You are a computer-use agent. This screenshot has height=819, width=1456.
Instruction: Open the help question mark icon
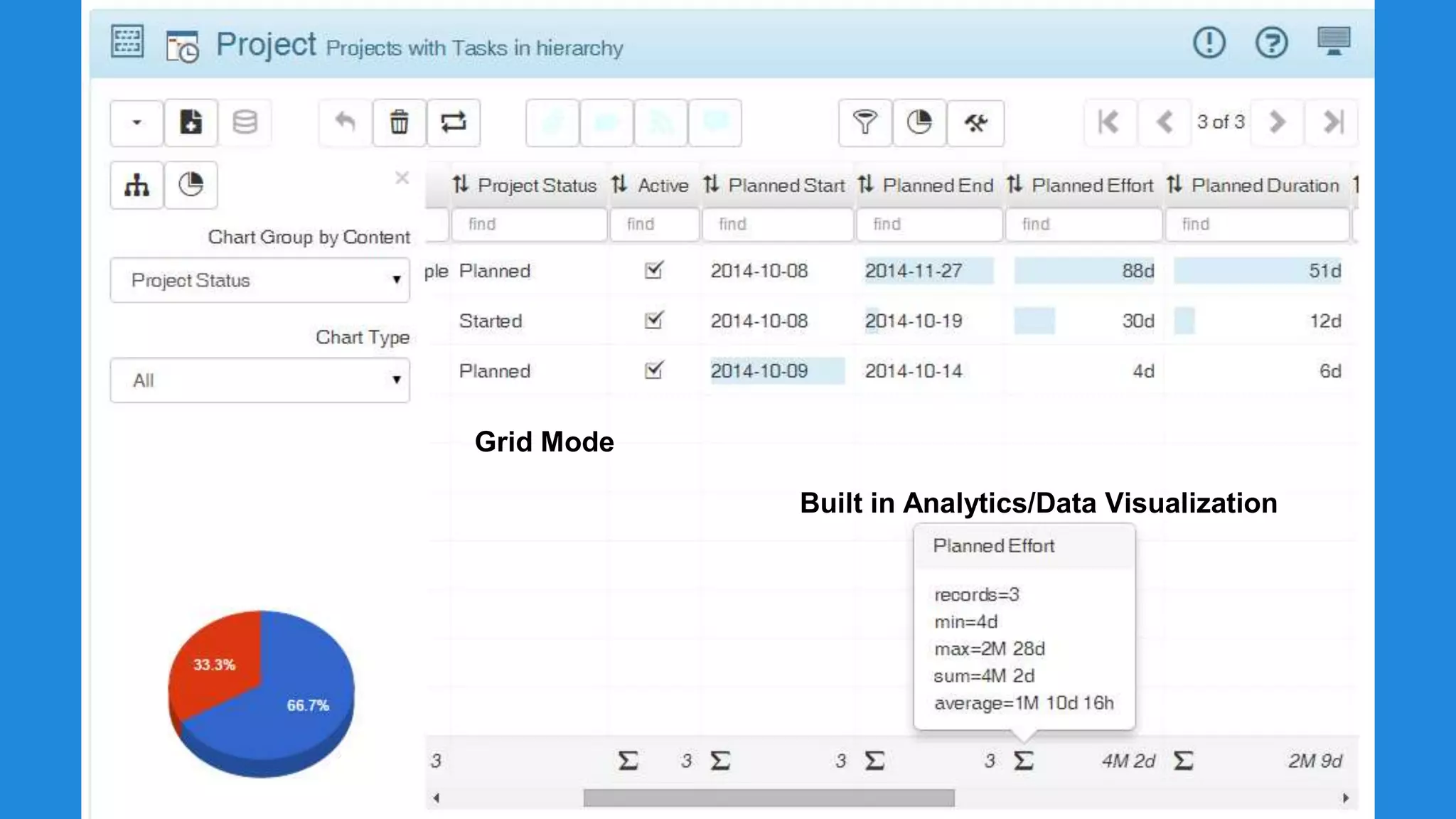pos(1271,43)
